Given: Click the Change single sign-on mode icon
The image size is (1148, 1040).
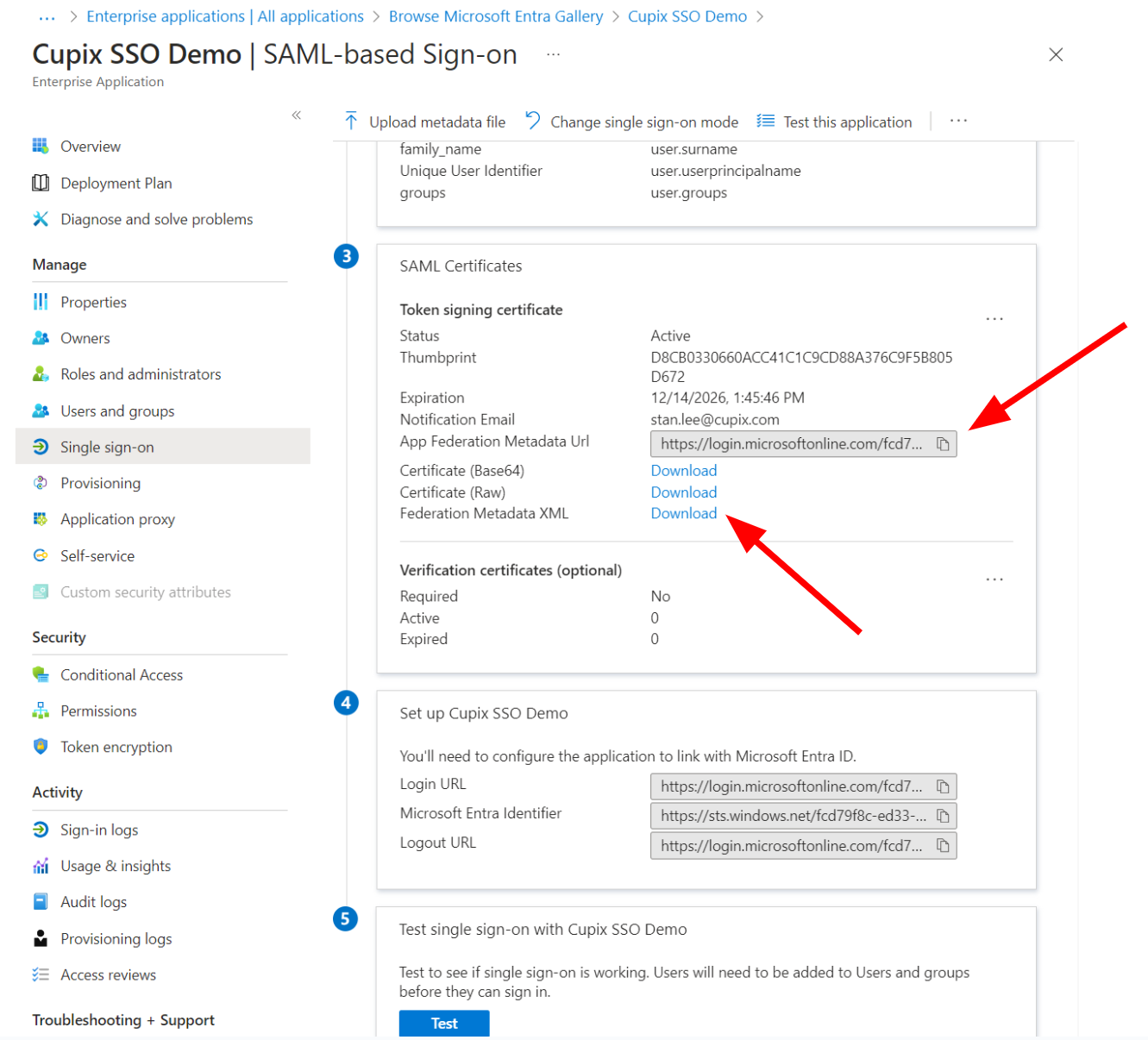Looking at the screenshot, I should 533,121.
